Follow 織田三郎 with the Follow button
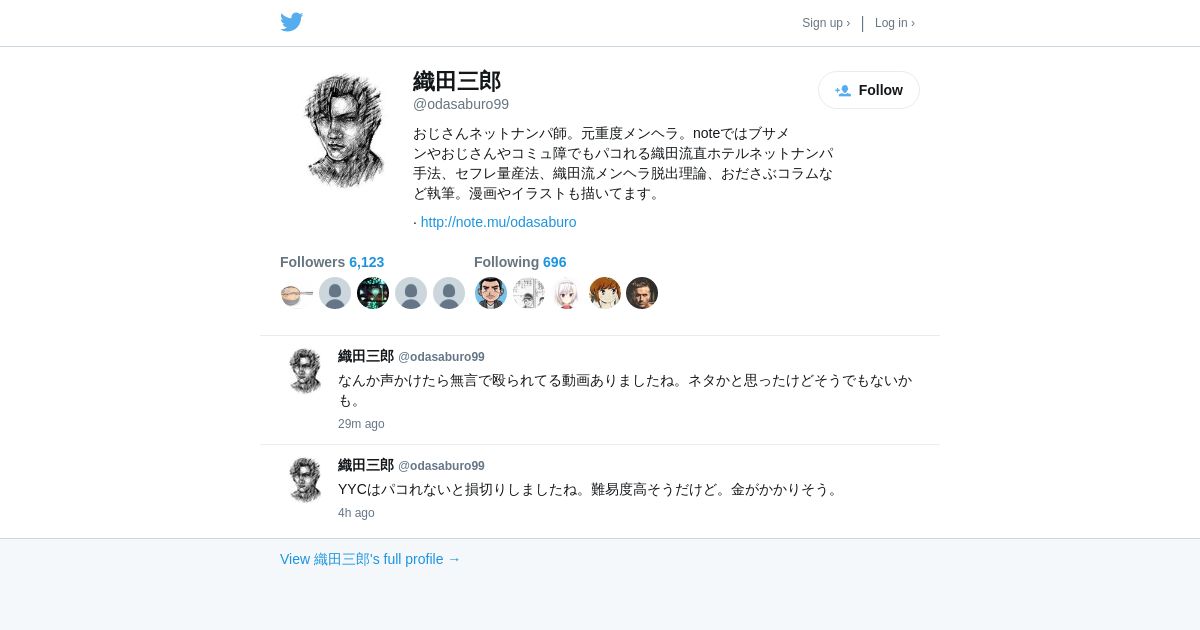 coord(869,90)
